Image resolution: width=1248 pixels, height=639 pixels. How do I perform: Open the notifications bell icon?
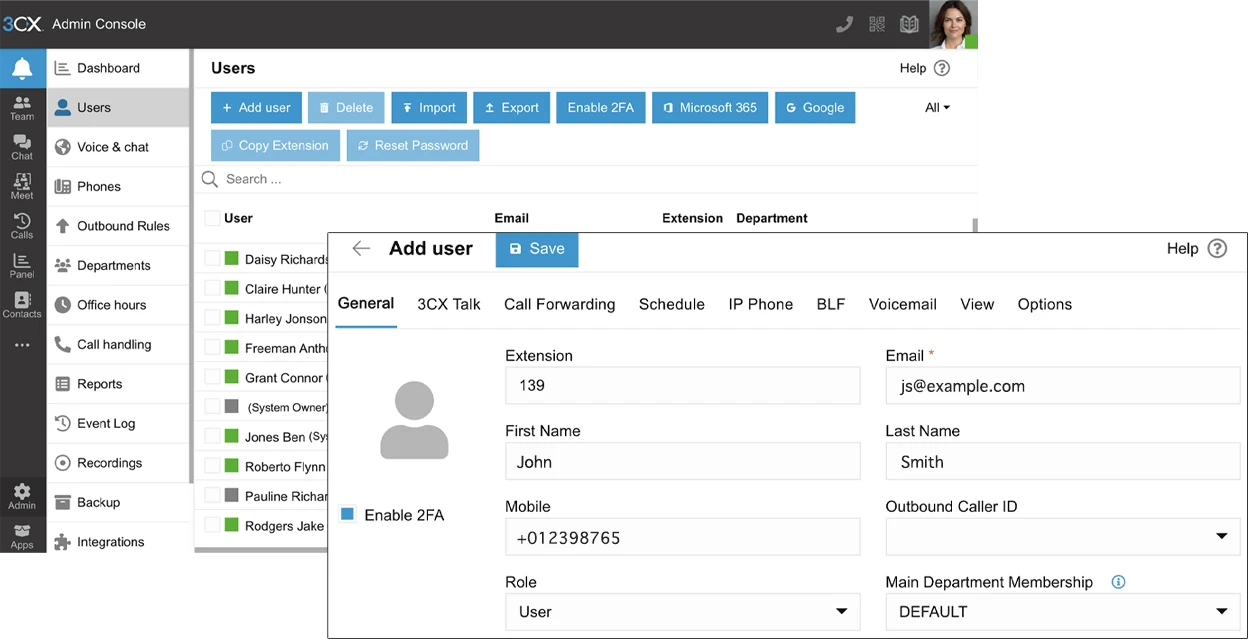coord(22,68)
